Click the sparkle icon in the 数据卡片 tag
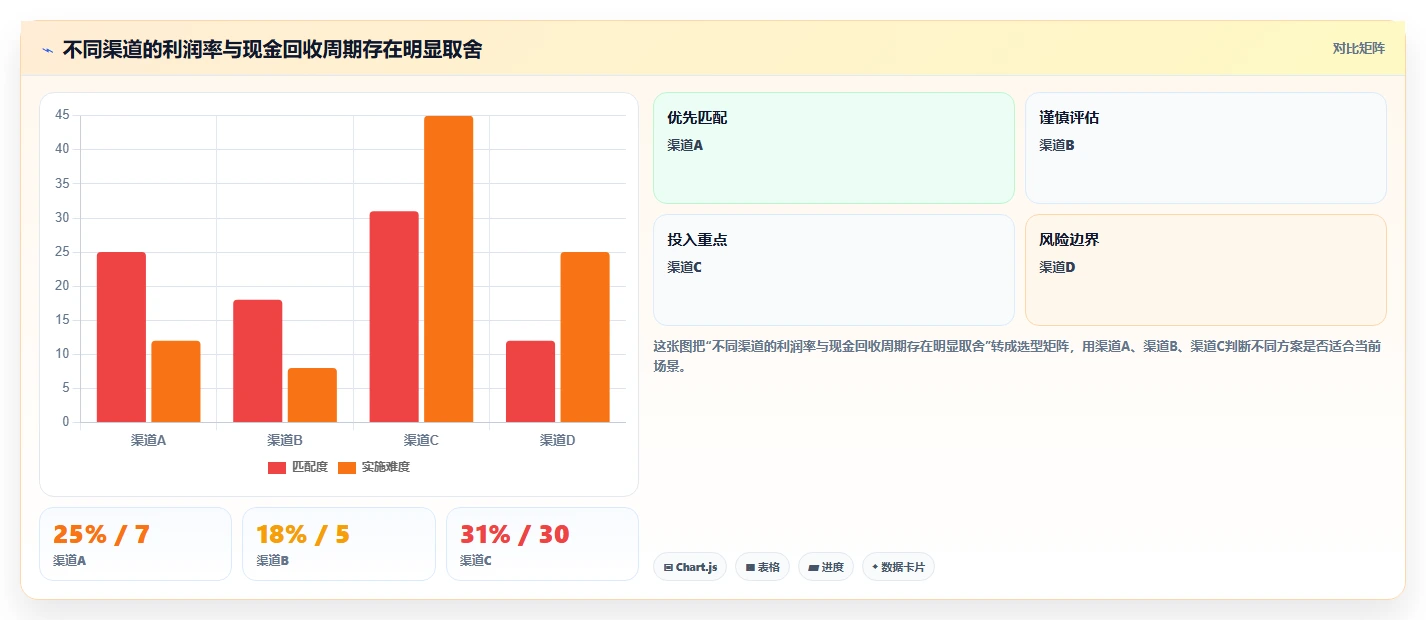The image size is (1426, 620). pos(875,567)
